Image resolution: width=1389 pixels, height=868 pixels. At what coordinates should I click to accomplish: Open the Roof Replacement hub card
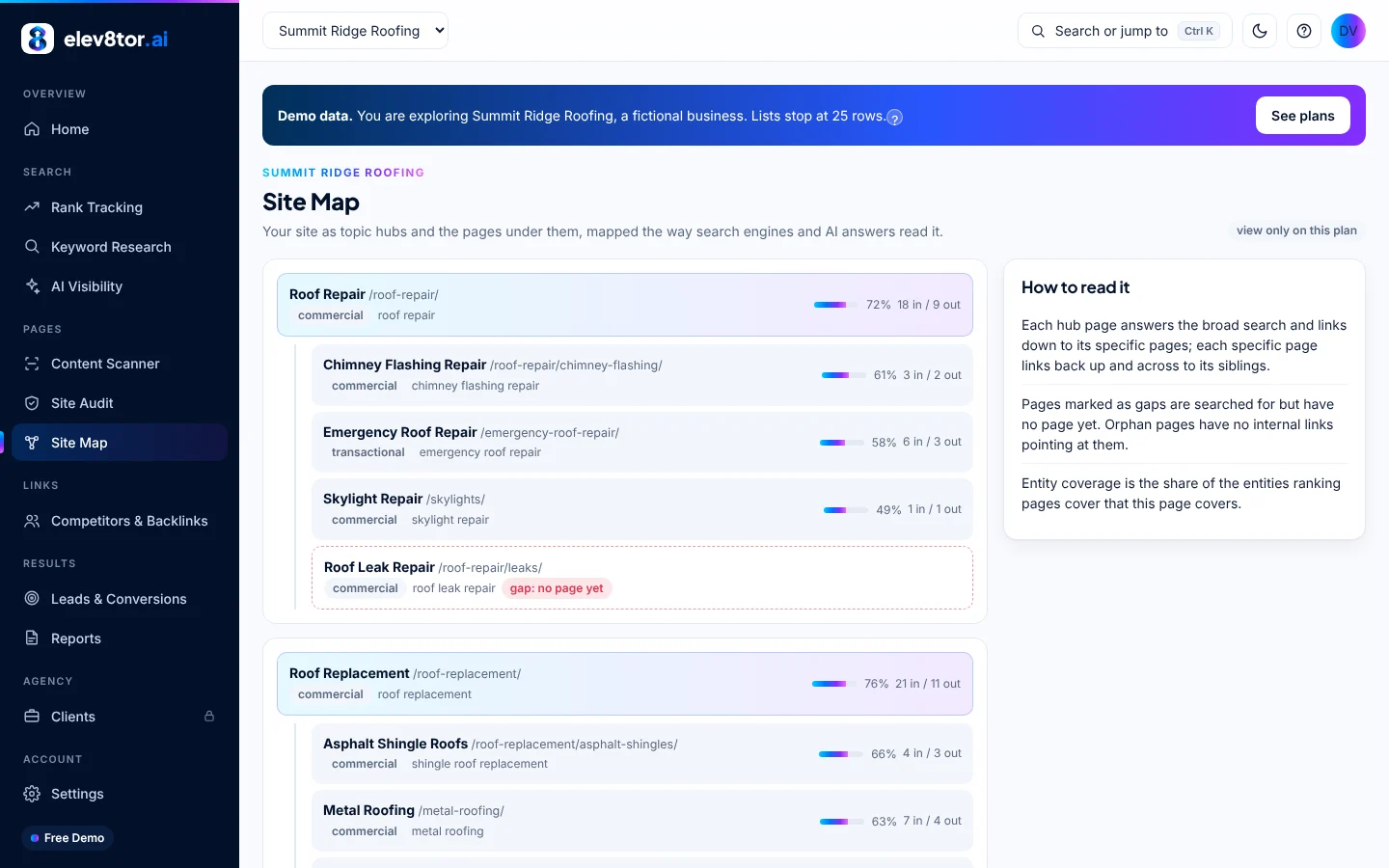coord(625,684)
